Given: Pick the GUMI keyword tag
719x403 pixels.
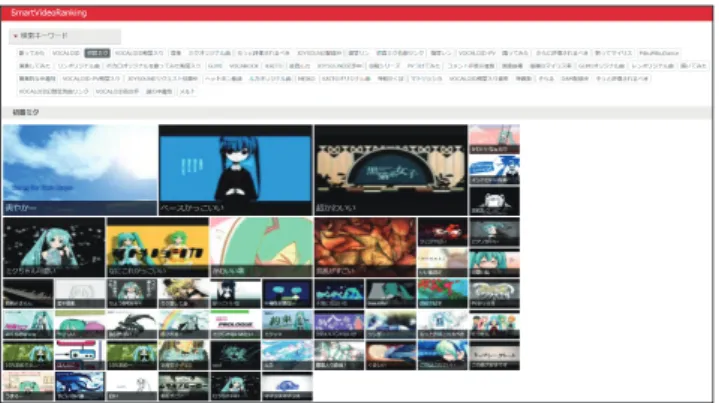Looking at the screenshot, I should [x=215, y=66].
